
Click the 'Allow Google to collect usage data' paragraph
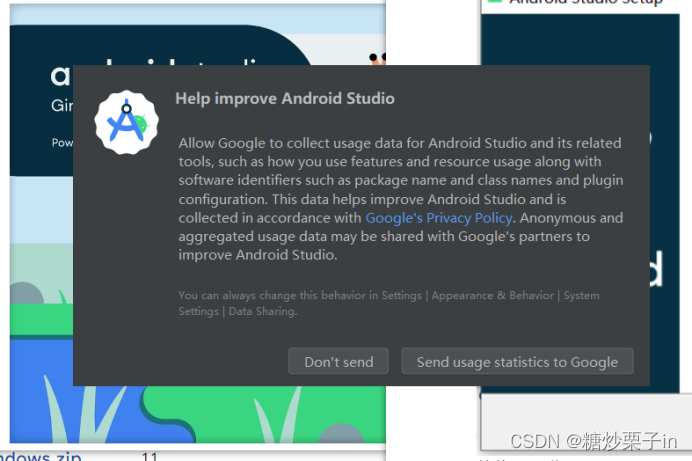coord(401,199)
